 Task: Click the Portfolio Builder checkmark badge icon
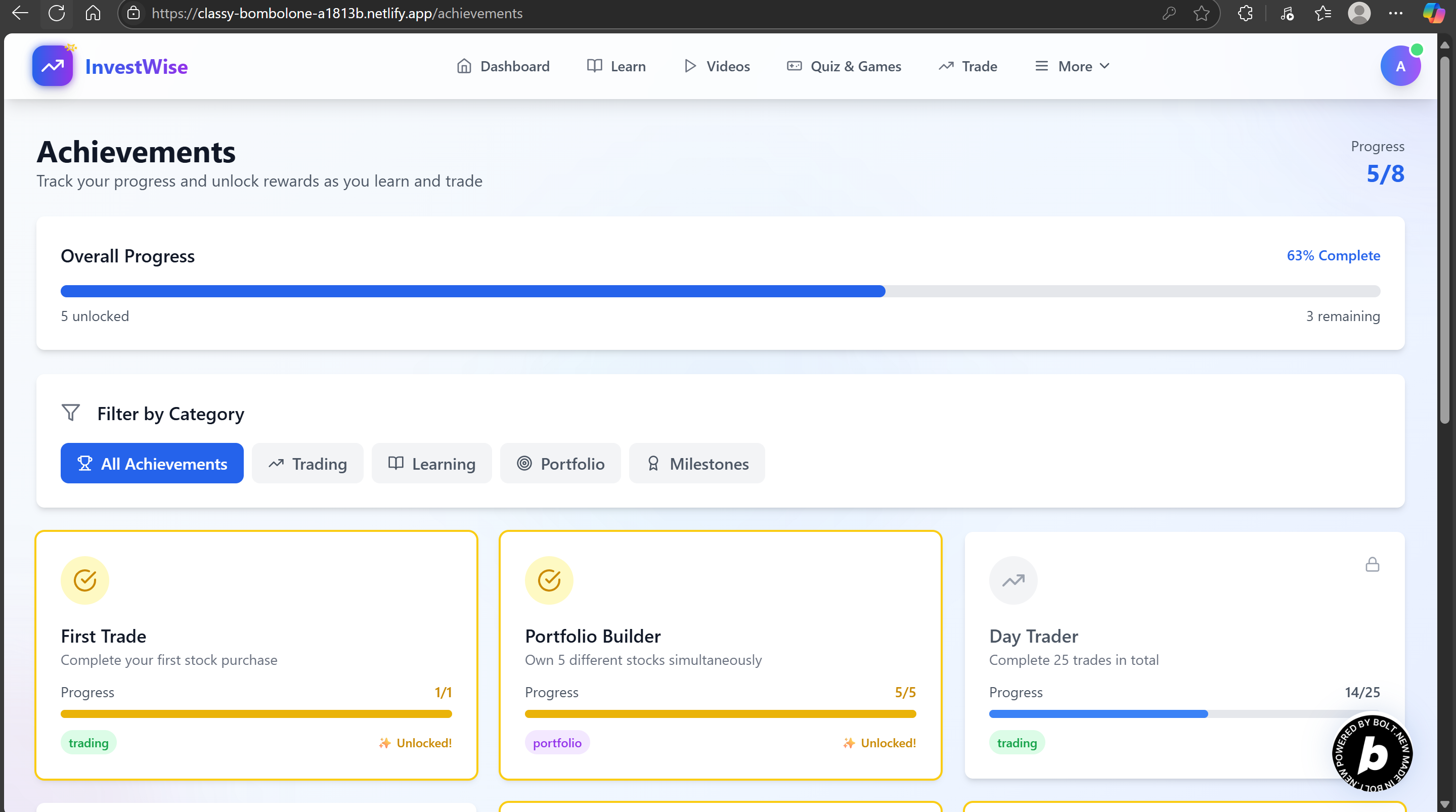549,580
